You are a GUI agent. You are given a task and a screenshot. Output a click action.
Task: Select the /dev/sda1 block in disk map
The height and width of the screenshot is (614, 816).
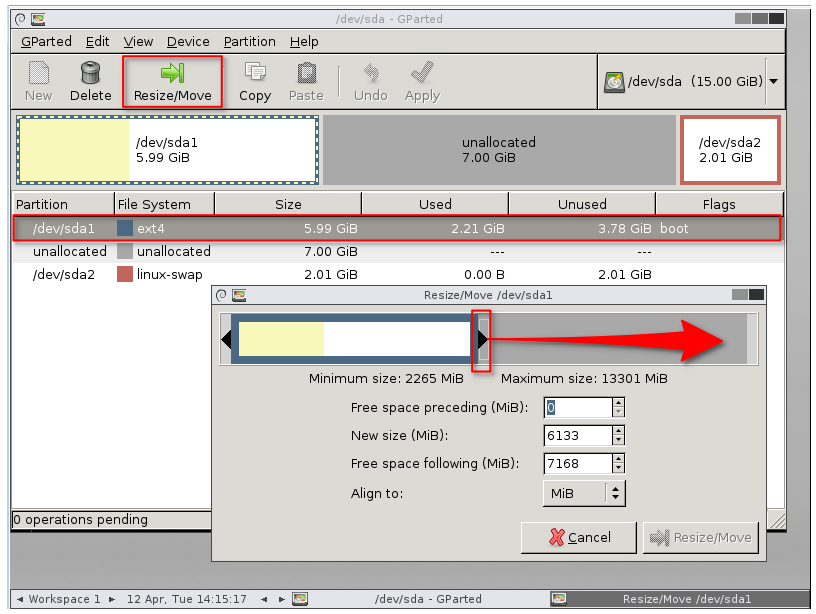pyautogui.click(x=168, y=150)
